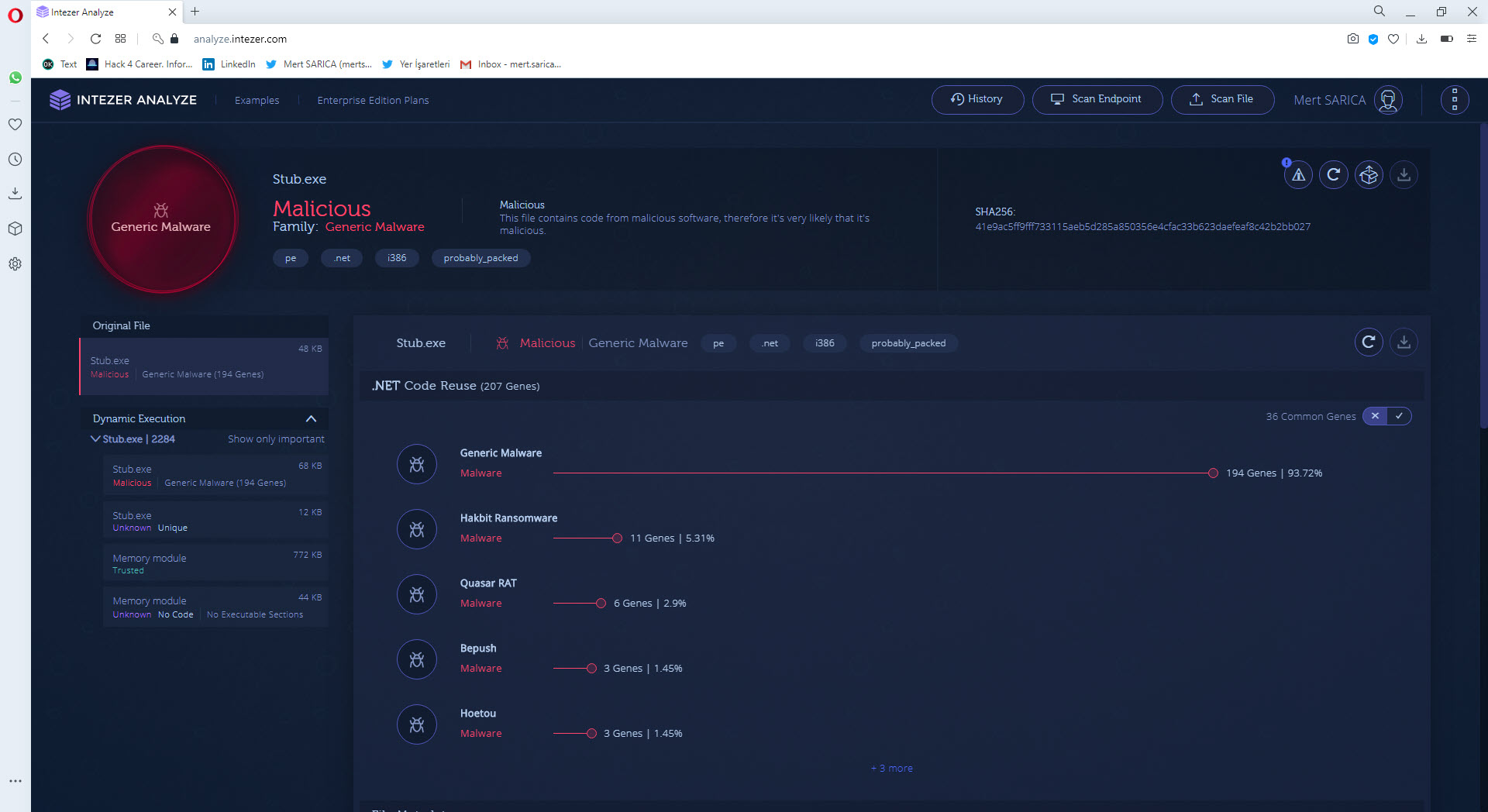Click the Stub.exe panel refresh icon
Image resolution: width=1488 pixels, height=812 pixels.
[1369, 342]
